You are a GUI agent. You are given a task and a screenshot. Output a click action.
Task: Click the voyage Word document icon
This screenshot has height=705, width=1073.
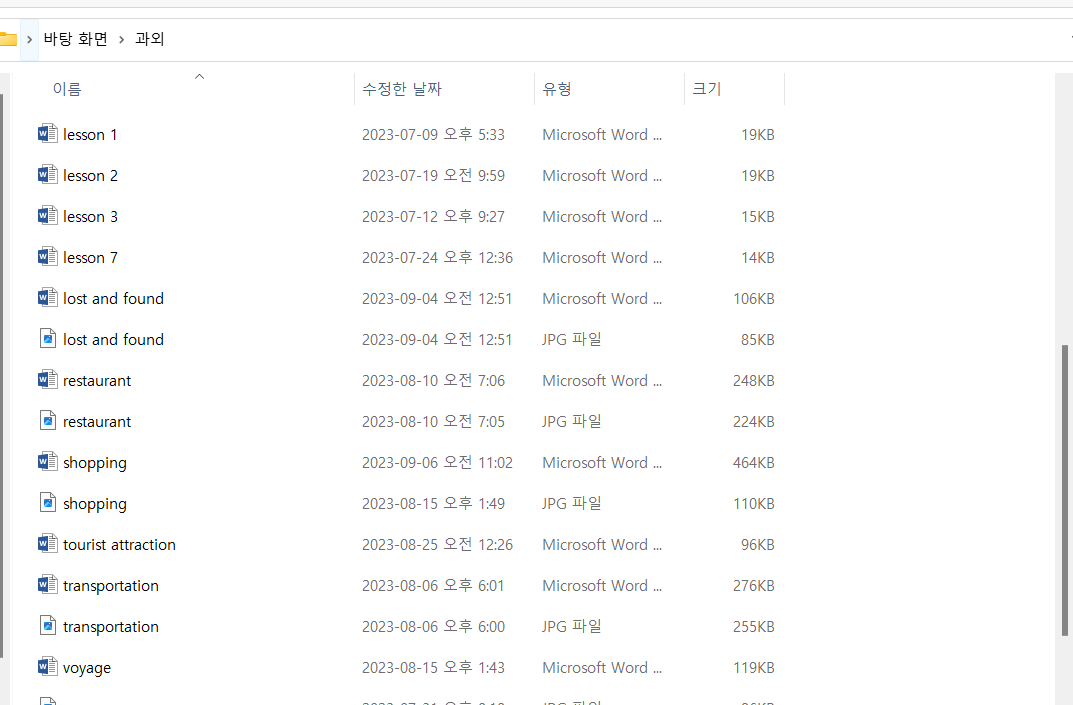tap(47, 667)
